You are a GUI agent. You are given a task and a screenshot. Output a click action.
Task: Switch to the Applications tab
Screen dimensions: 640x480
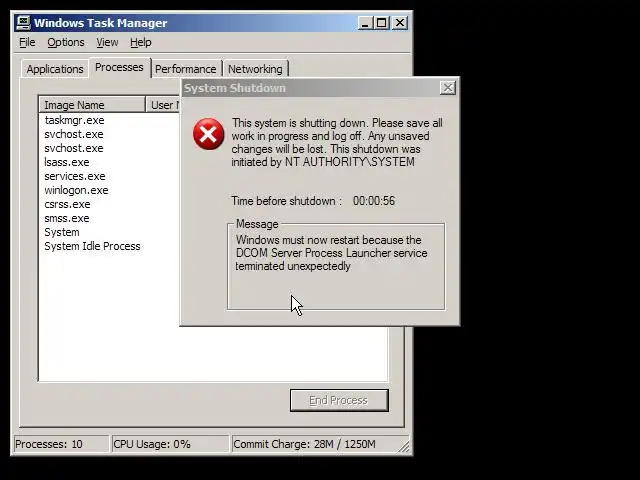(x=55, y=69)
